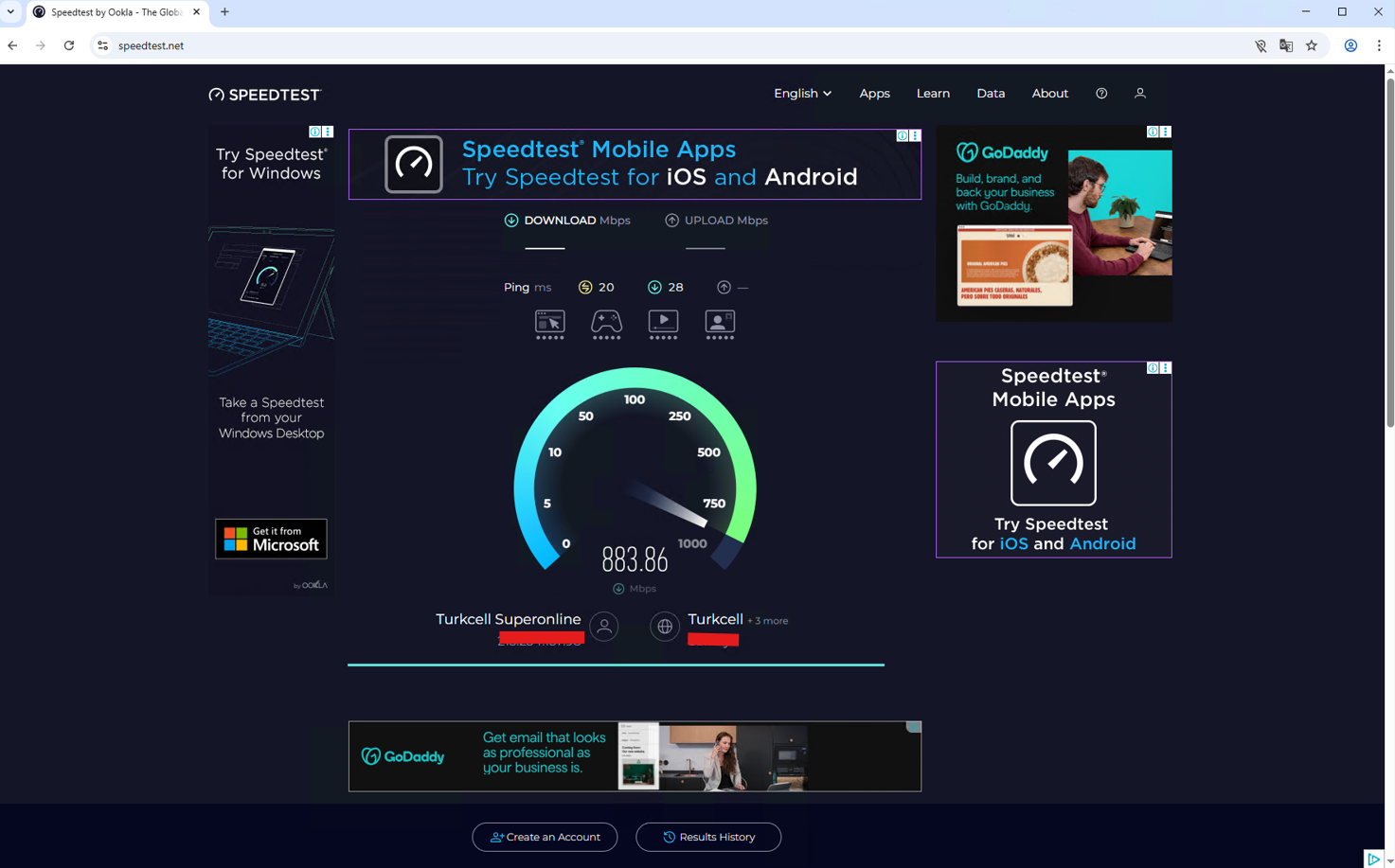The image size is (1395, 868).
Task: Click the Create an Account button
Action: 545,837
